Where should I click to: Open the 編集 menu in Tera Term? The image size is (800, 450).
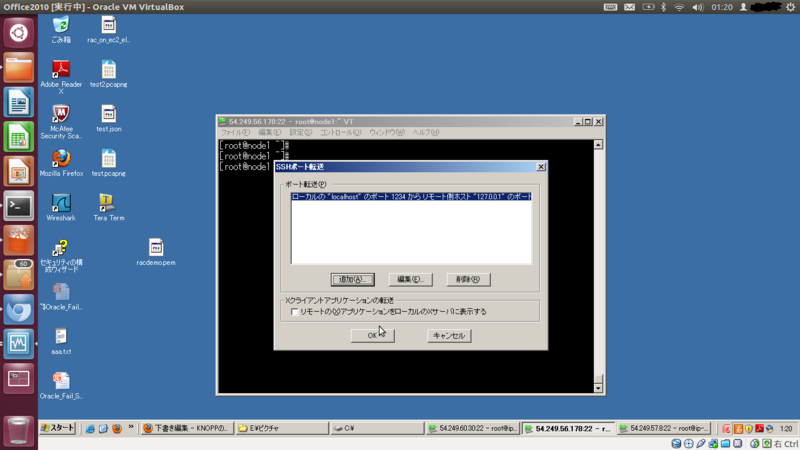point(269,133)
